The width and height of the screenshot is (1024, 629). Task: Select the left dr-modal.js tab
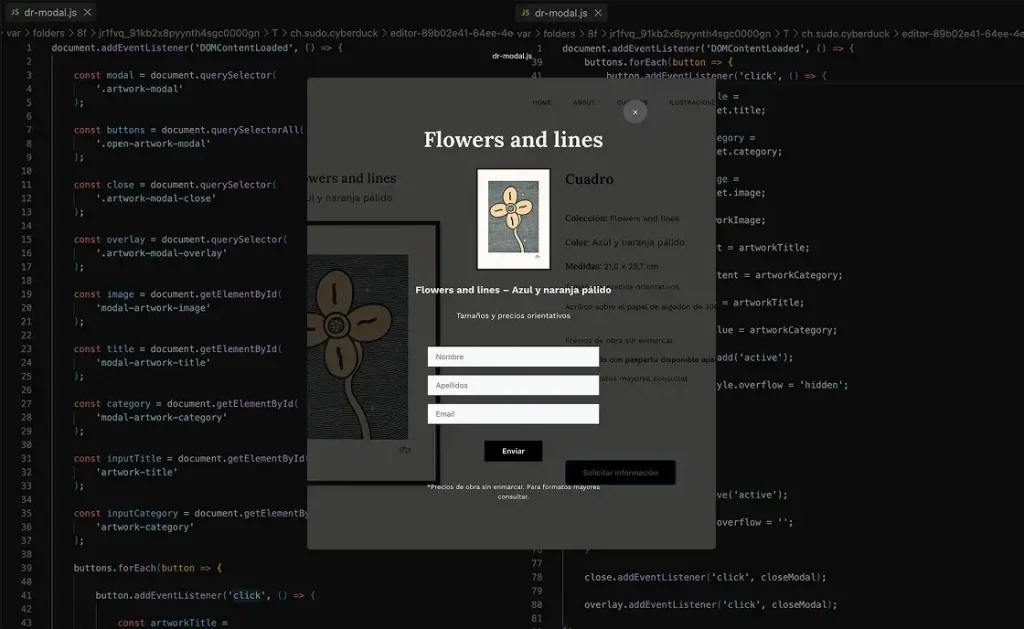coord(50,12)
